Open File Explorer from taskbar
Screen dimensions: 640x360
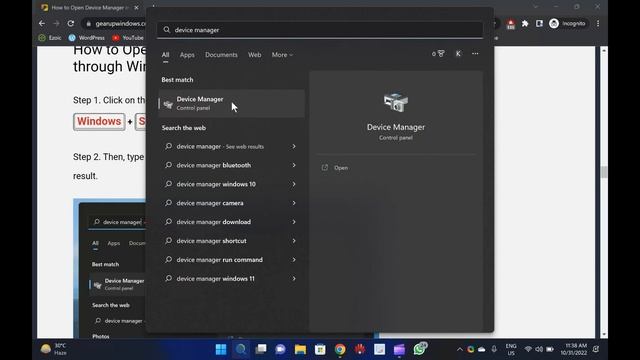click(x=300, y=349)
